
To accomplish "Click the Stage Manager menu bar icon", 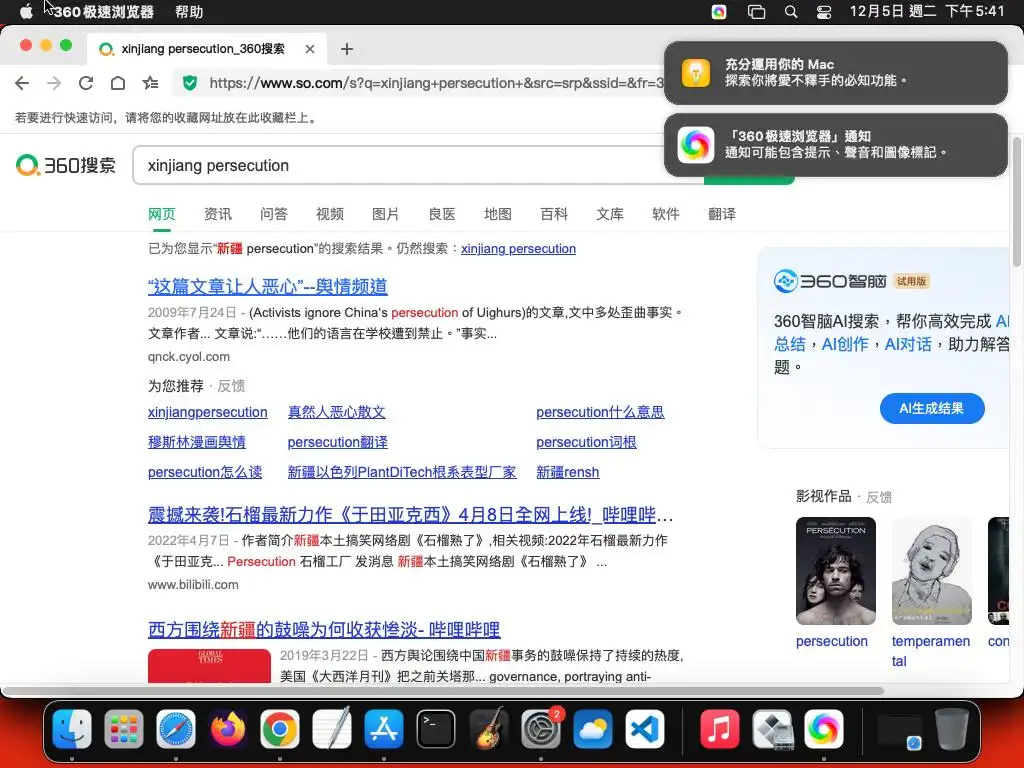I will 756,12.
